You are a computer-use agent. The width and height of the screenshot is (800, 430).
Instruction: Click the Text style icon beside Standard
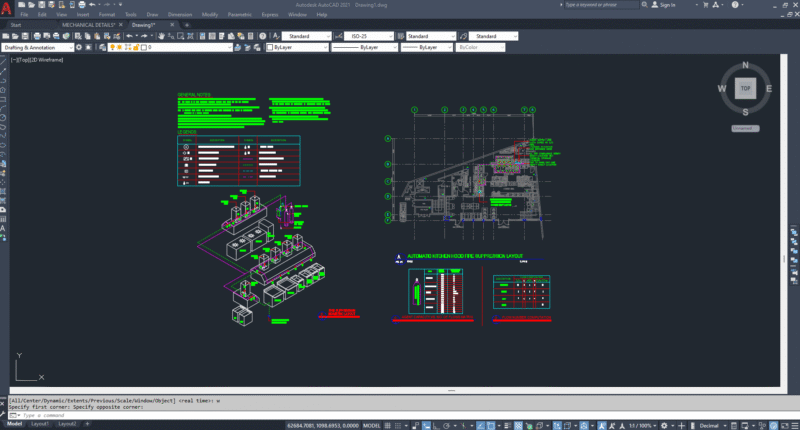pos(276,36)
